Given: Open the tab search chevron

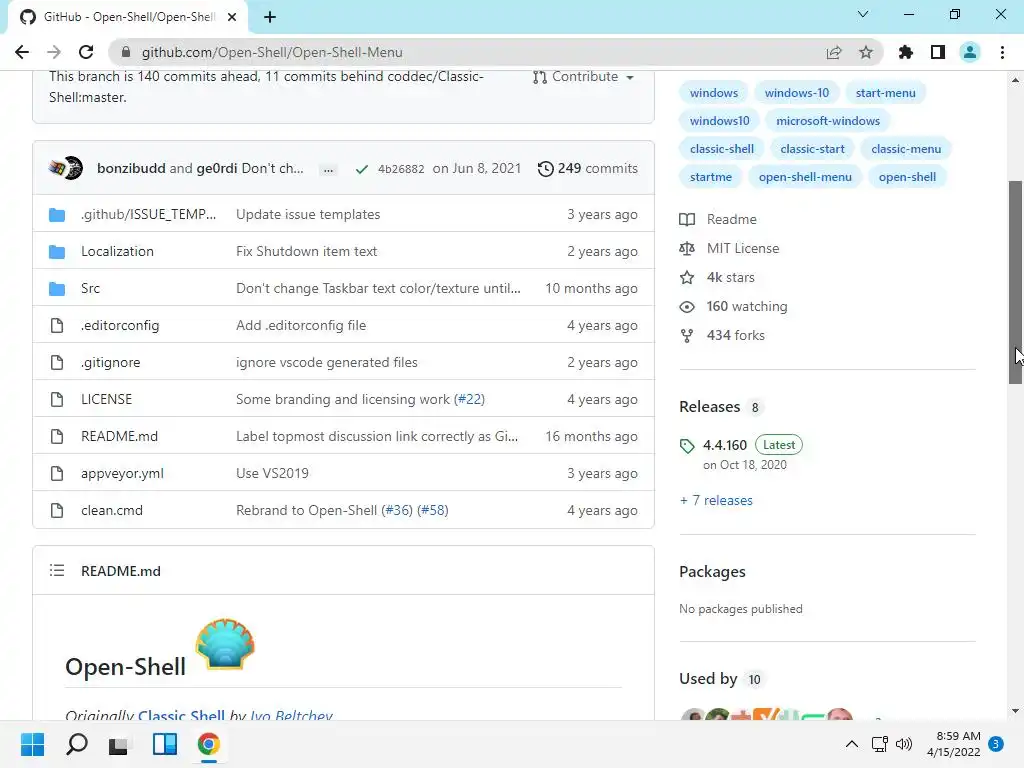Looking at the screenshot, I should click(x=863, y=14).
